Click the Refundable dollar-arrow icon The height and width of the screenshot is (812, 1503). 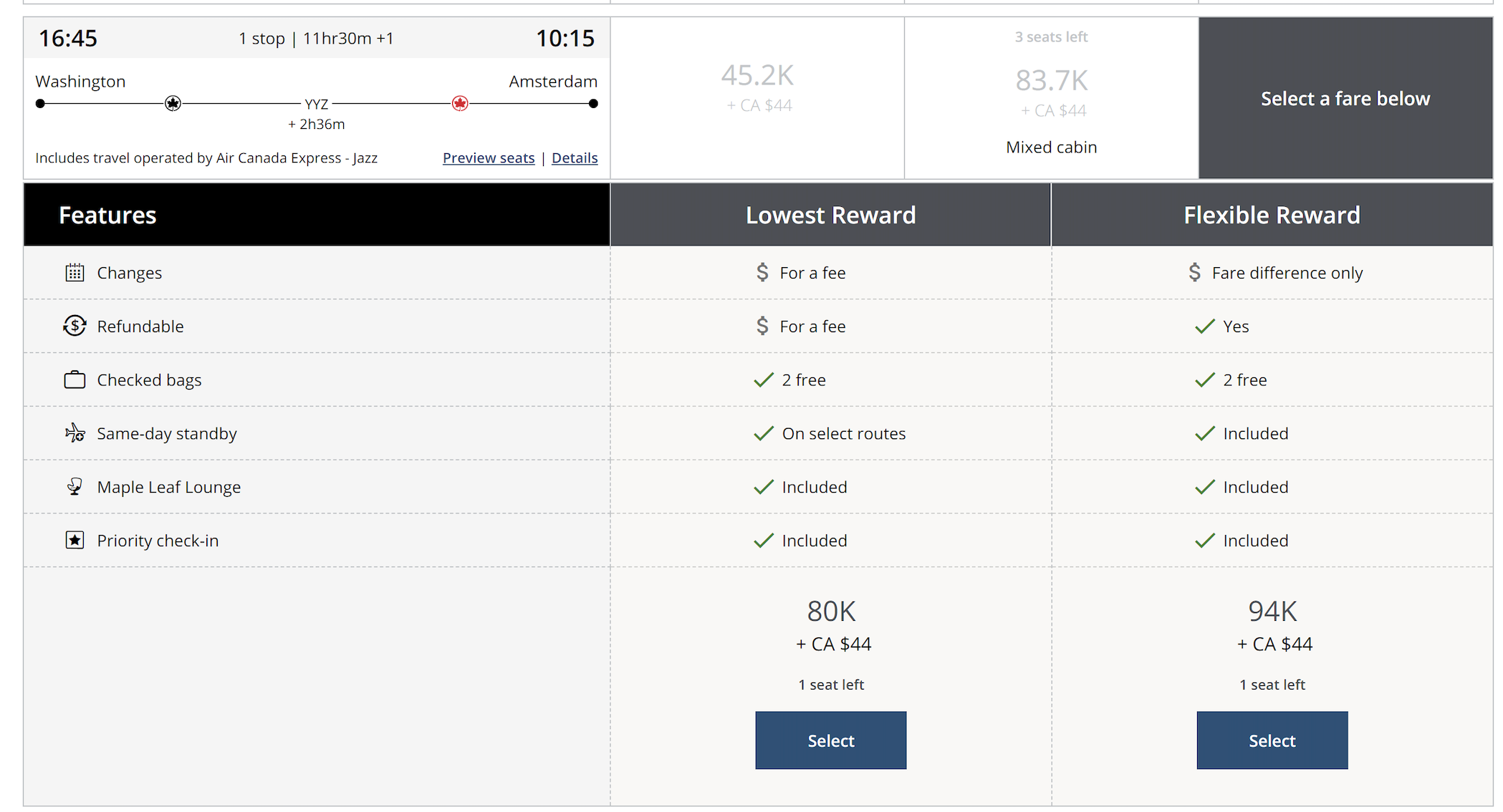tap(75, 326)
